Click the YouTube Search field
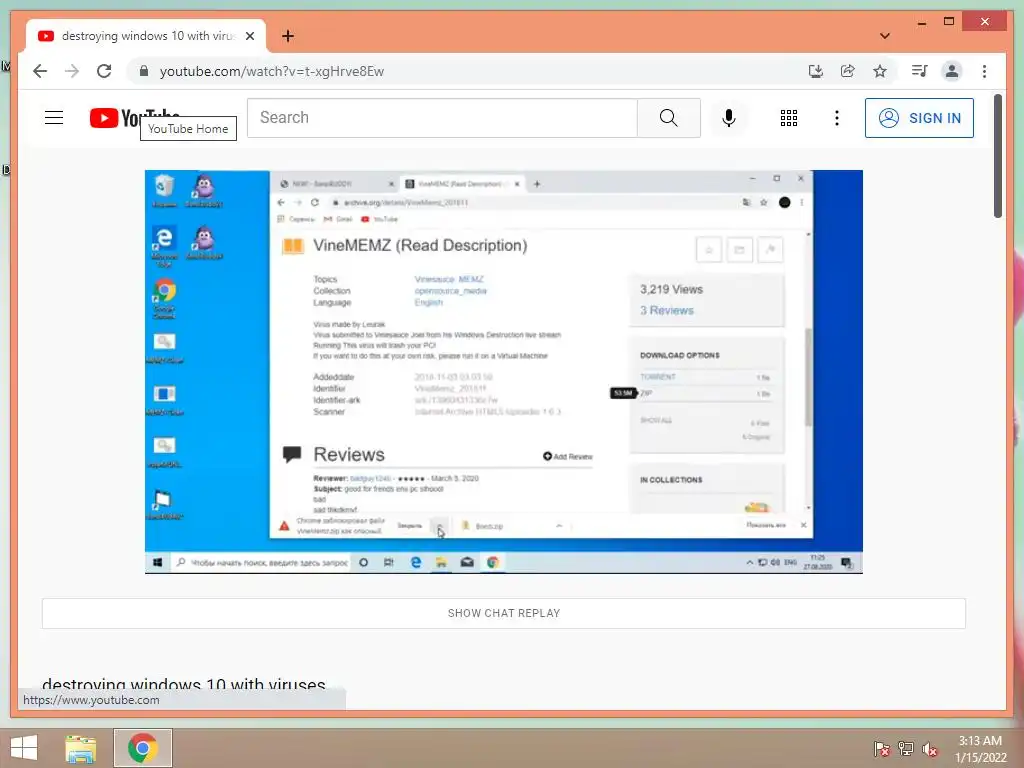1024x768 pixels. (x=442, y=118)
